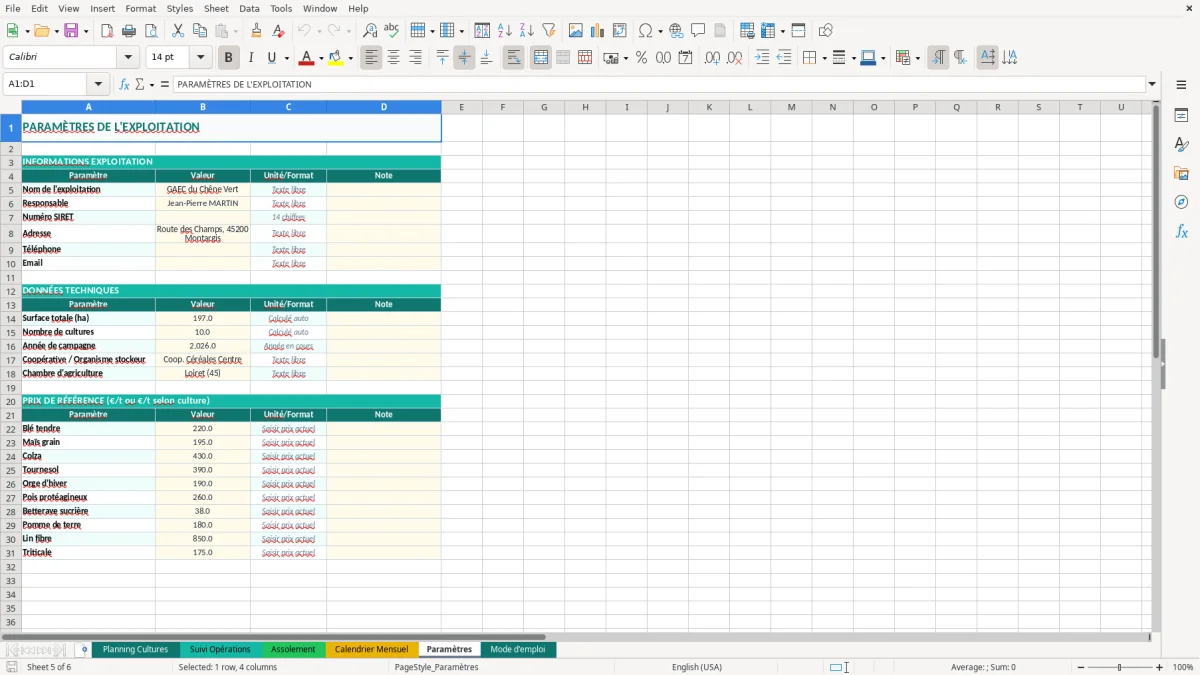Insert a comment with the speech bubble icon
The width and height of the screenshot is (1200, 675).
point(698,31)
